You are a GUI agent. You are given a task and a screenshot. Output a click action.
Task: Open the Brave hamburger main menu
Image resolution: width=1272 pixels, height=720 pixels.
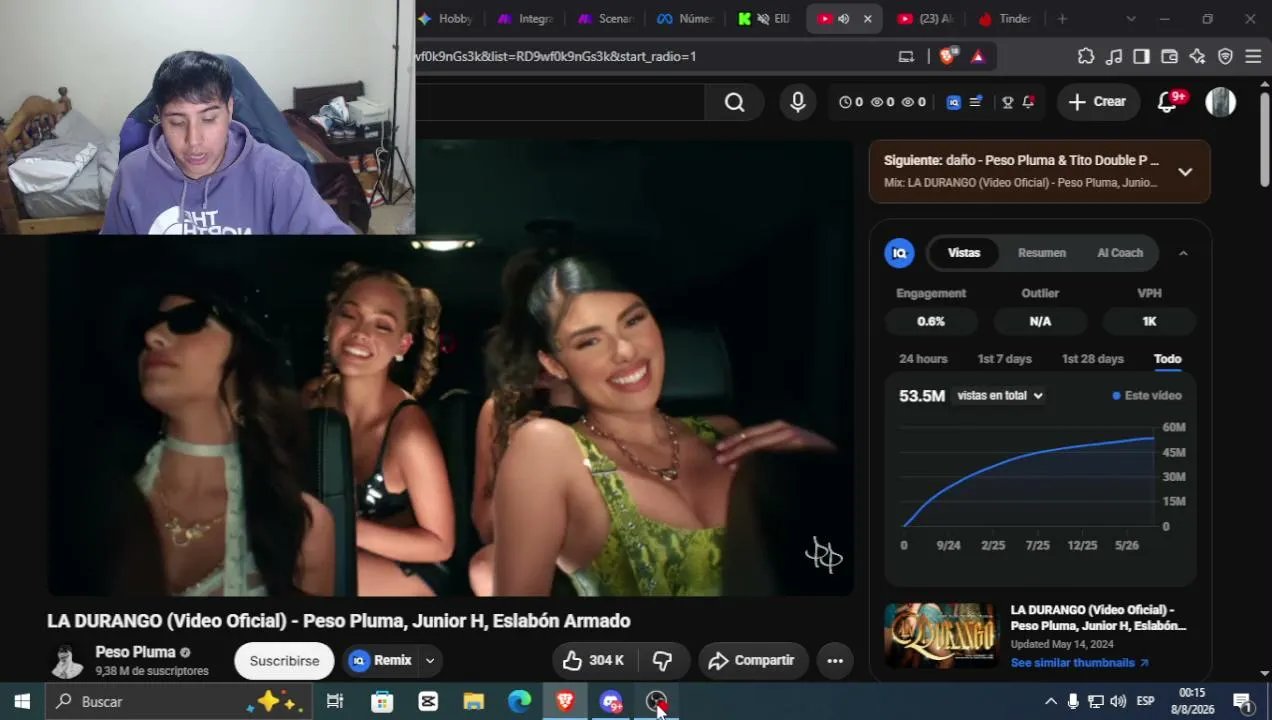pyautogui.click(x=1253, y=56)
